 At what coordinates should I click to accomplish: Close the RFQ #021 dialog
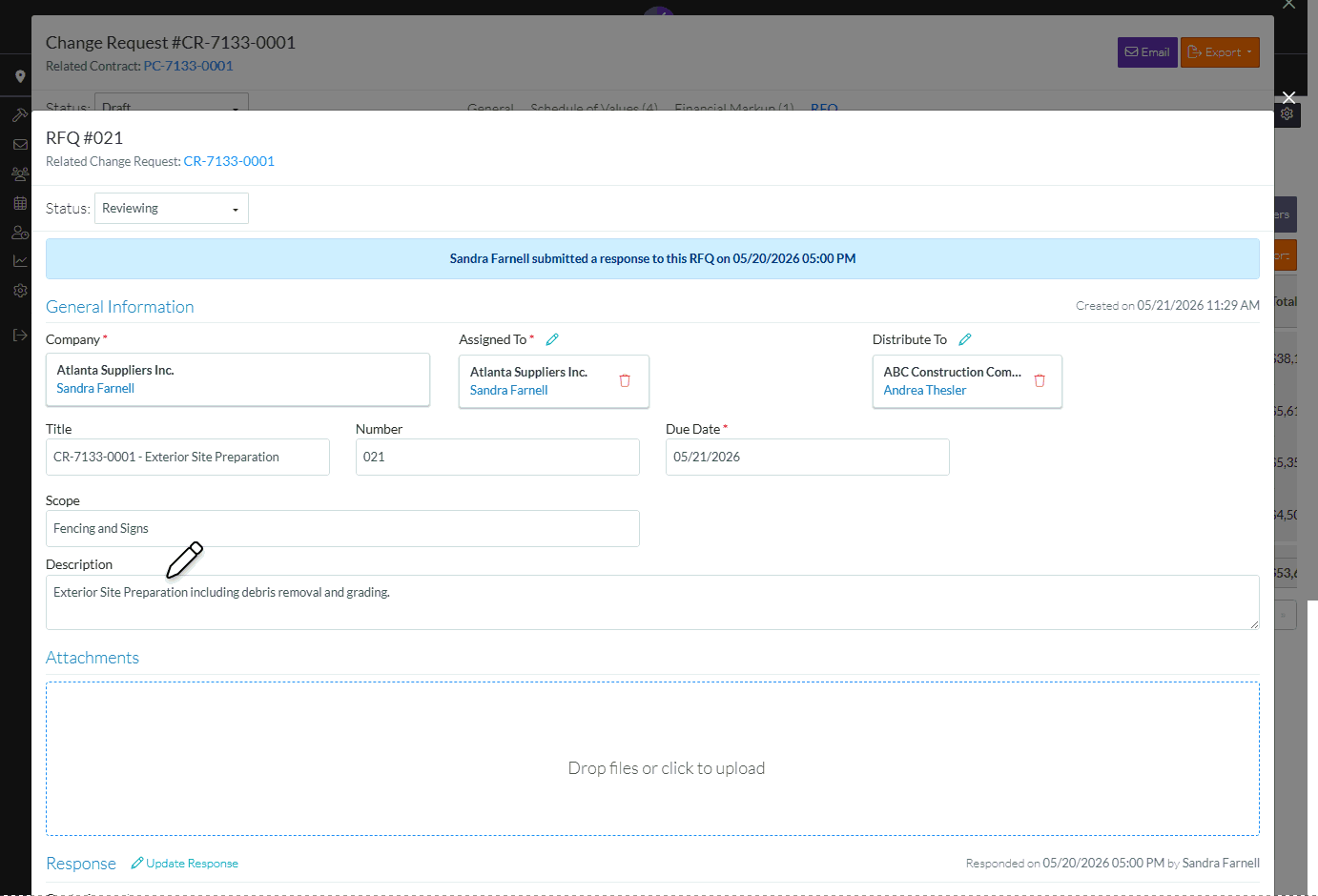click(x=1288, y=97)
